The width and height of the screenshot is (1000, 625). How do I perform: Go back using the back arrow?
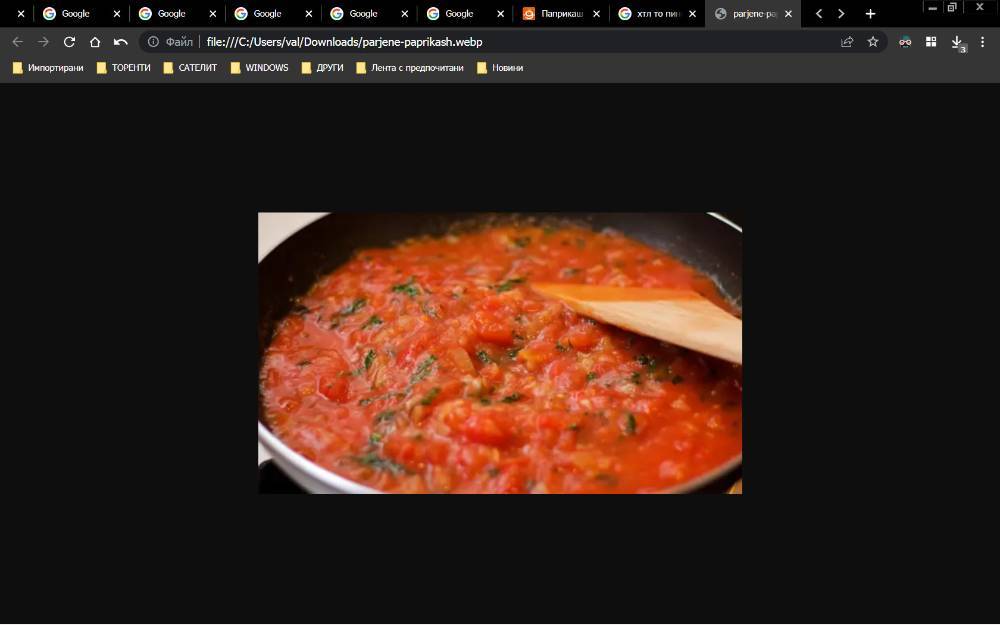[18, 42]
